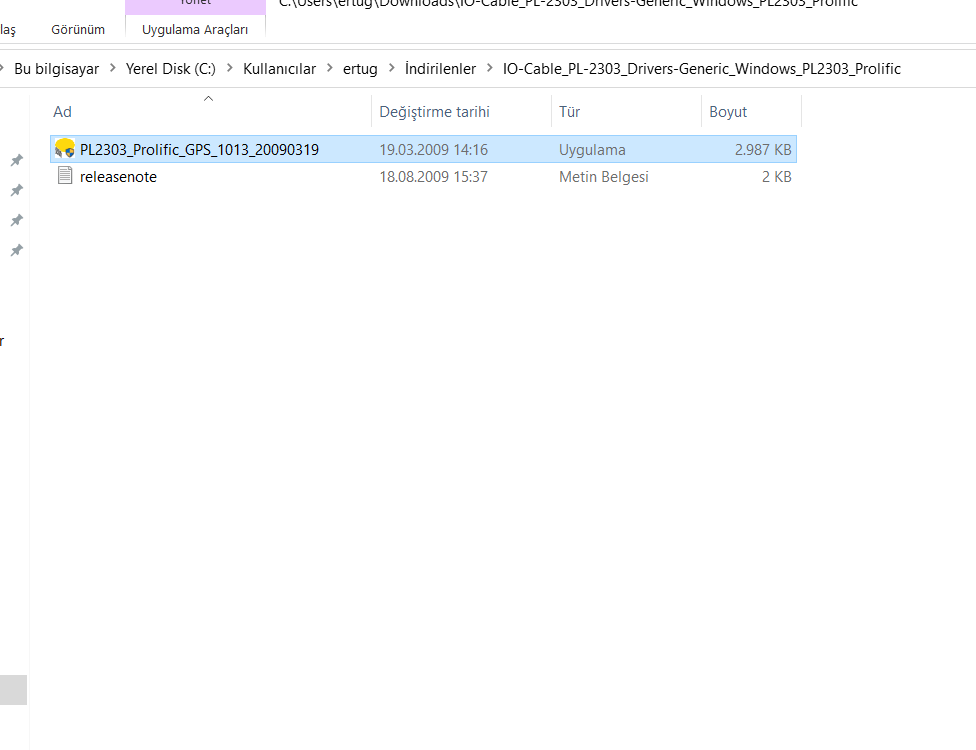Open the Uygulama Araçları ribbon tab
The image size is (976, 750).
click(195, 29)
